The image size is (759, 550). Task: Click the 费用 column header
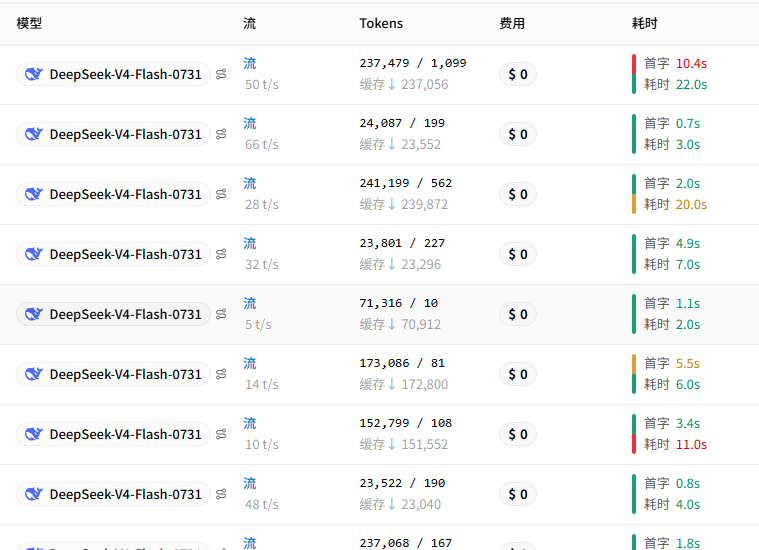click(x=512, y=23)
